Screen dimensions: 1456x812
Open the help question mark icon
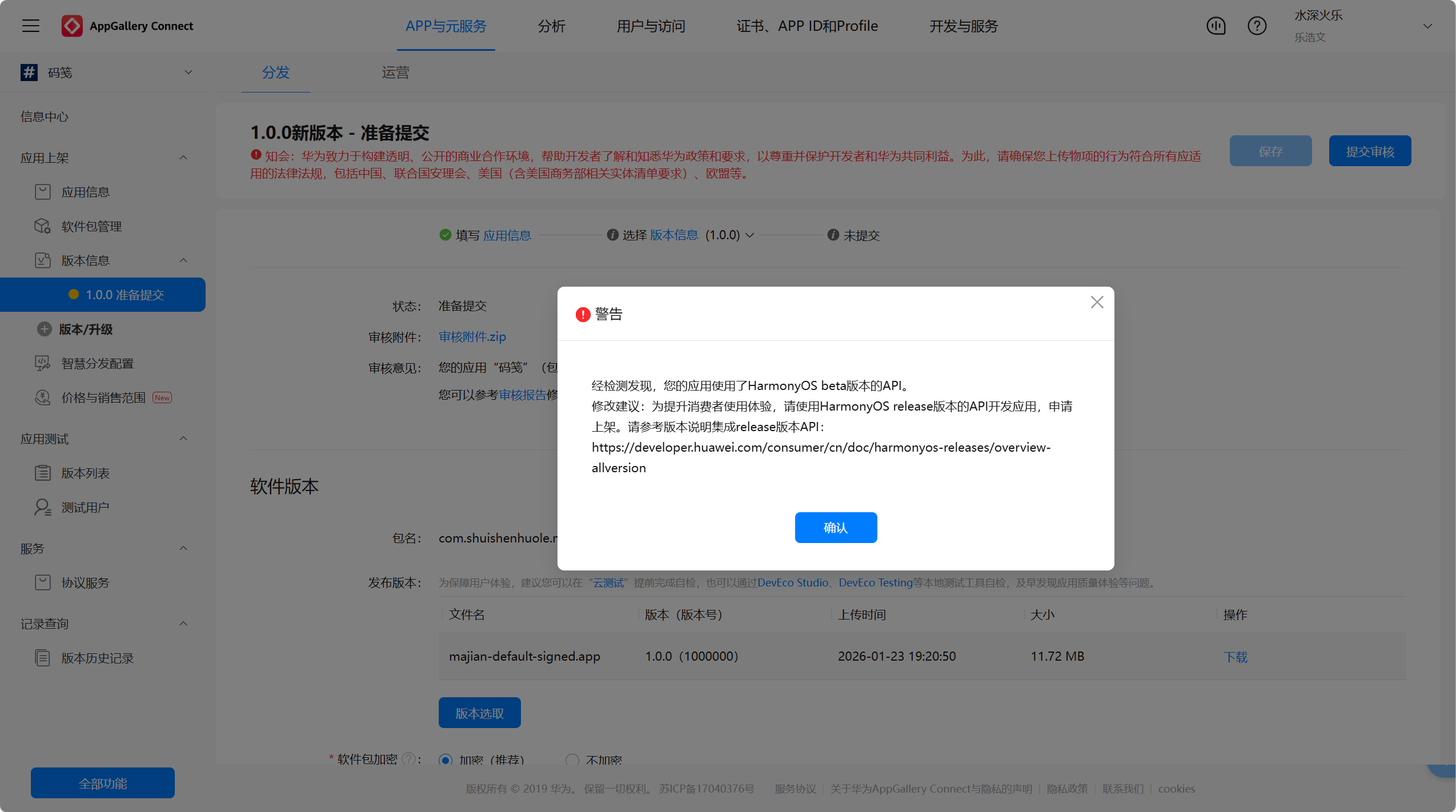1257,26
